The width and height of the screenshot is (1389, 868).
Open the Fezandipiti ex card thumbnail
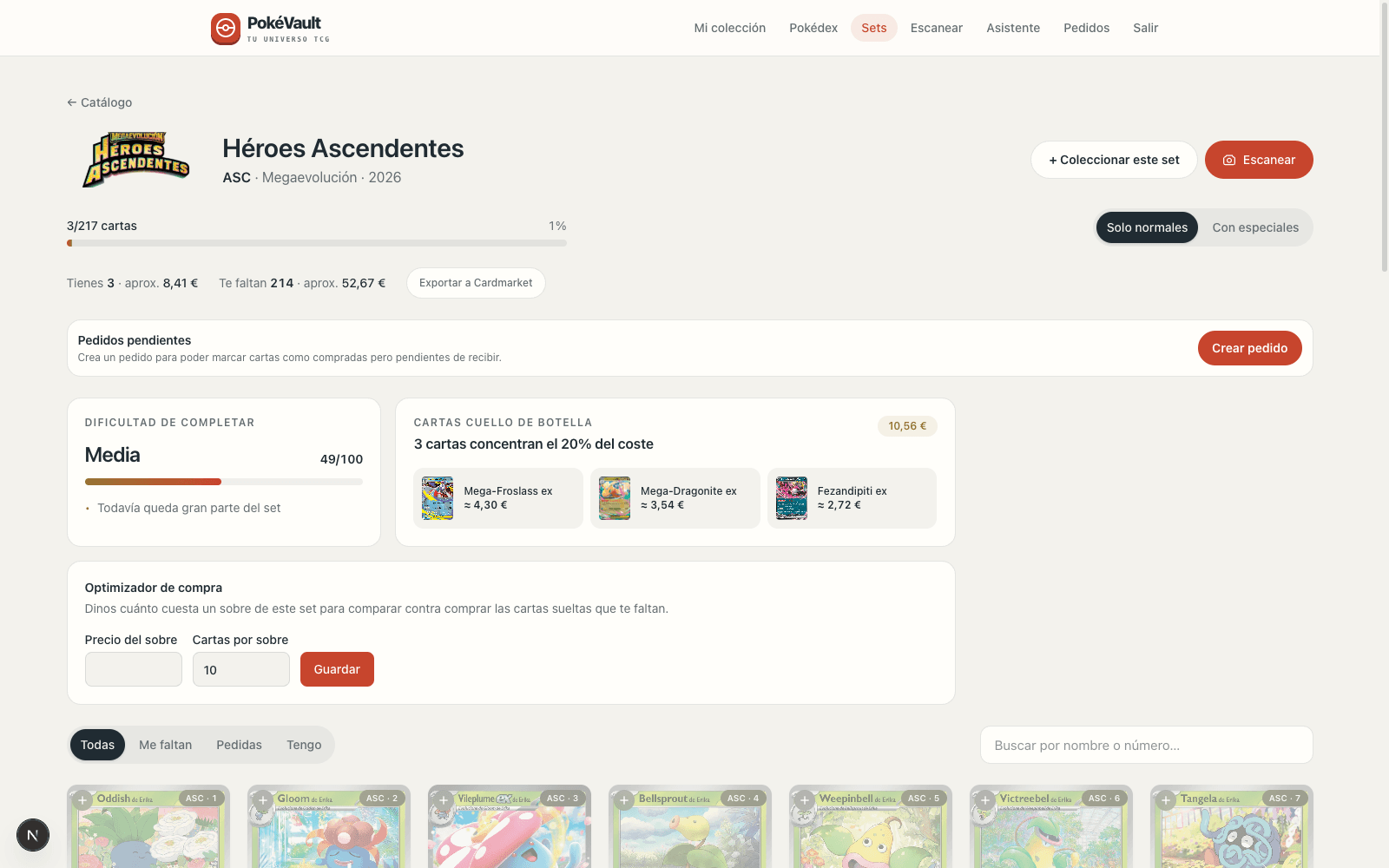[x=792, y=498]
